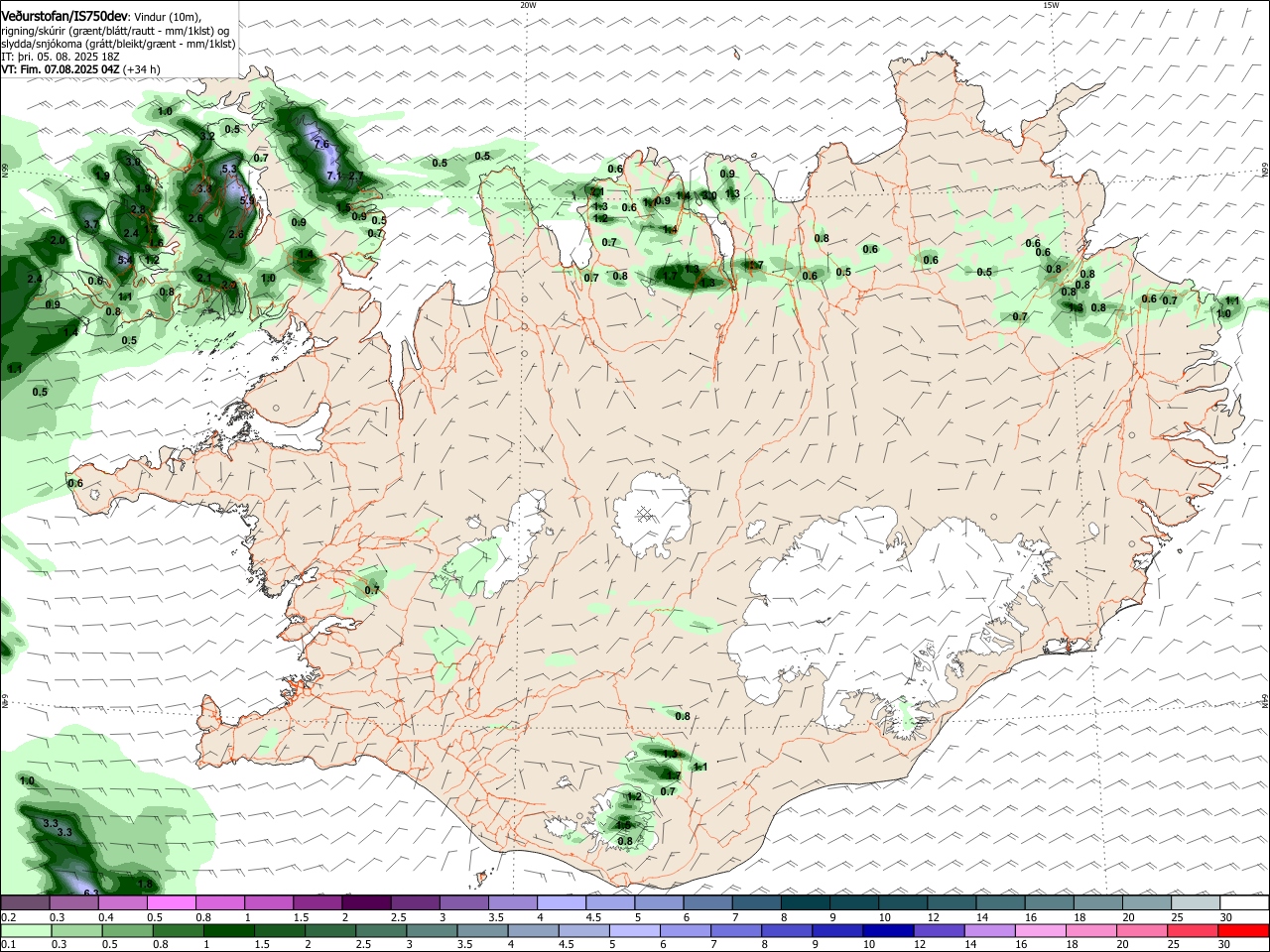Click the '0.2' label under upper legend row

[8, 917]
